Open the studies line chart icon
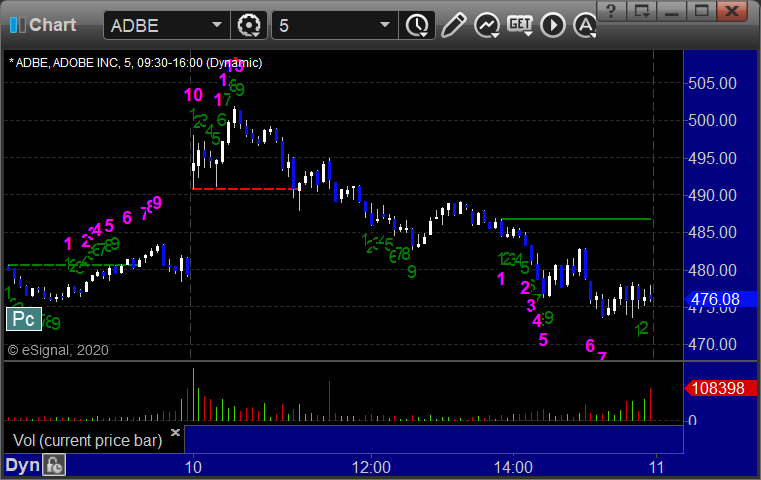Viewport: 761px width, 480px height. tap(487, 25)
